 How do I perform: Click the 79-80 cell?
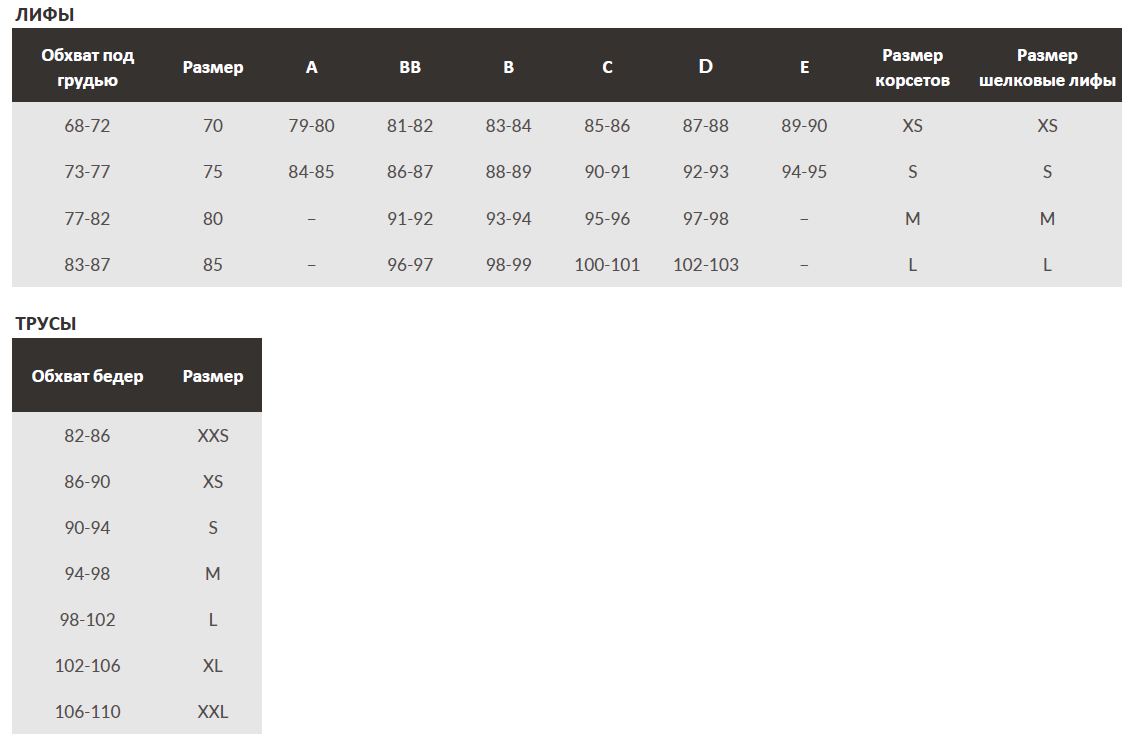pos(312,126)
